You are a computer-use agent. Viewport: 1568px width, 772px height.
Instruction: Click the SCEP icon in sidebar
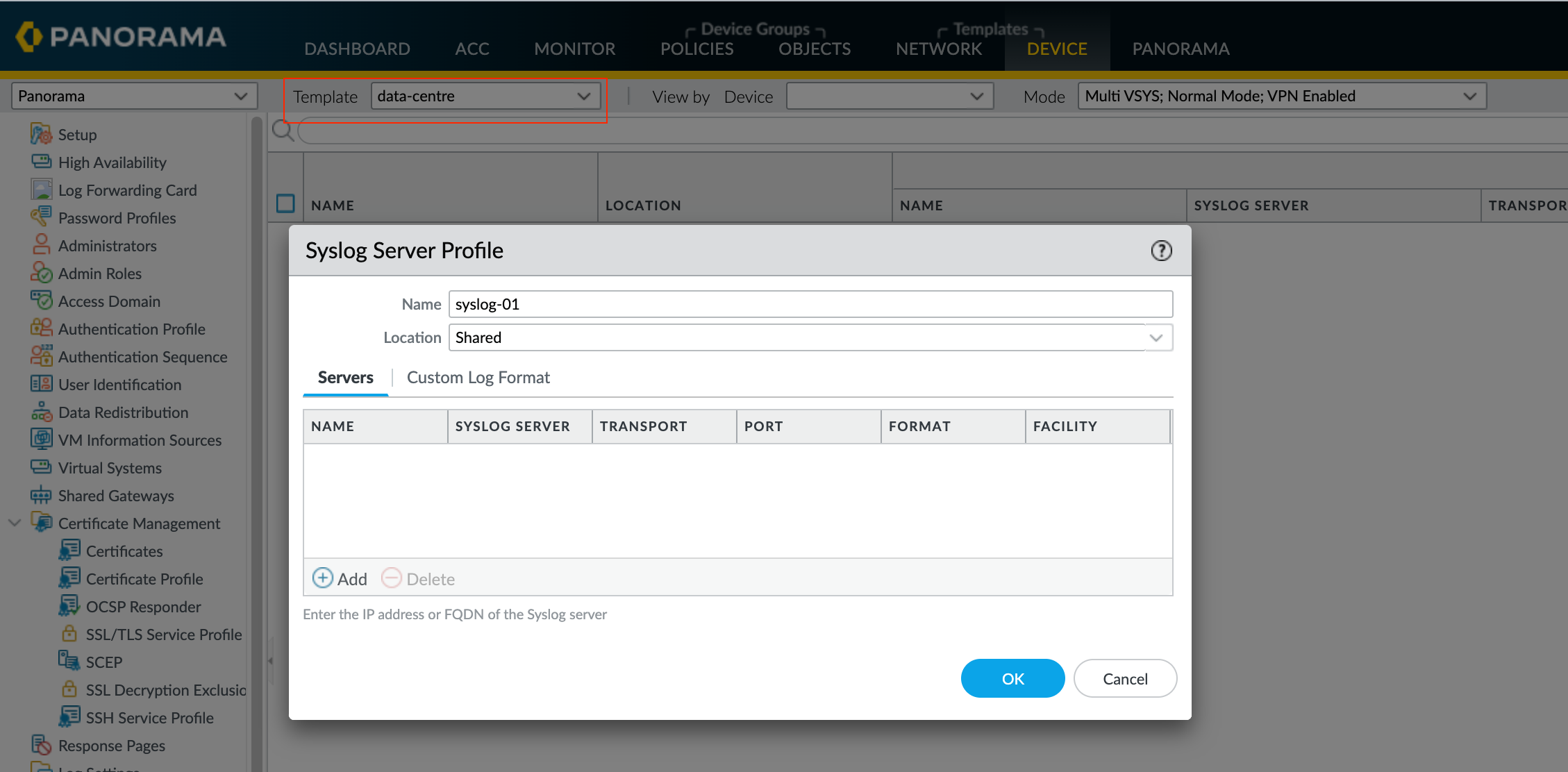click(69, 661)
